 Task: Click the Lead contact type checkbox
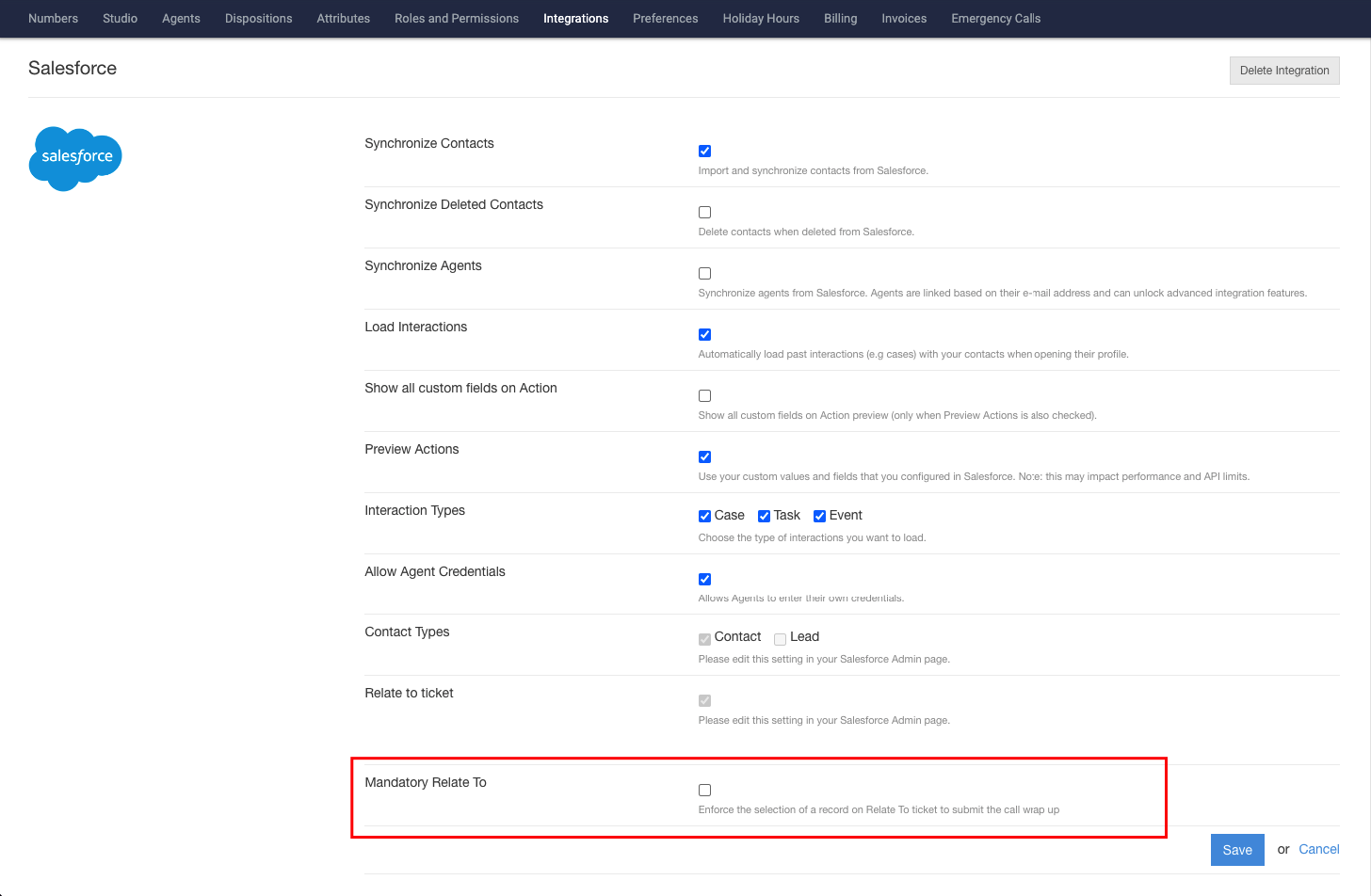780,639
